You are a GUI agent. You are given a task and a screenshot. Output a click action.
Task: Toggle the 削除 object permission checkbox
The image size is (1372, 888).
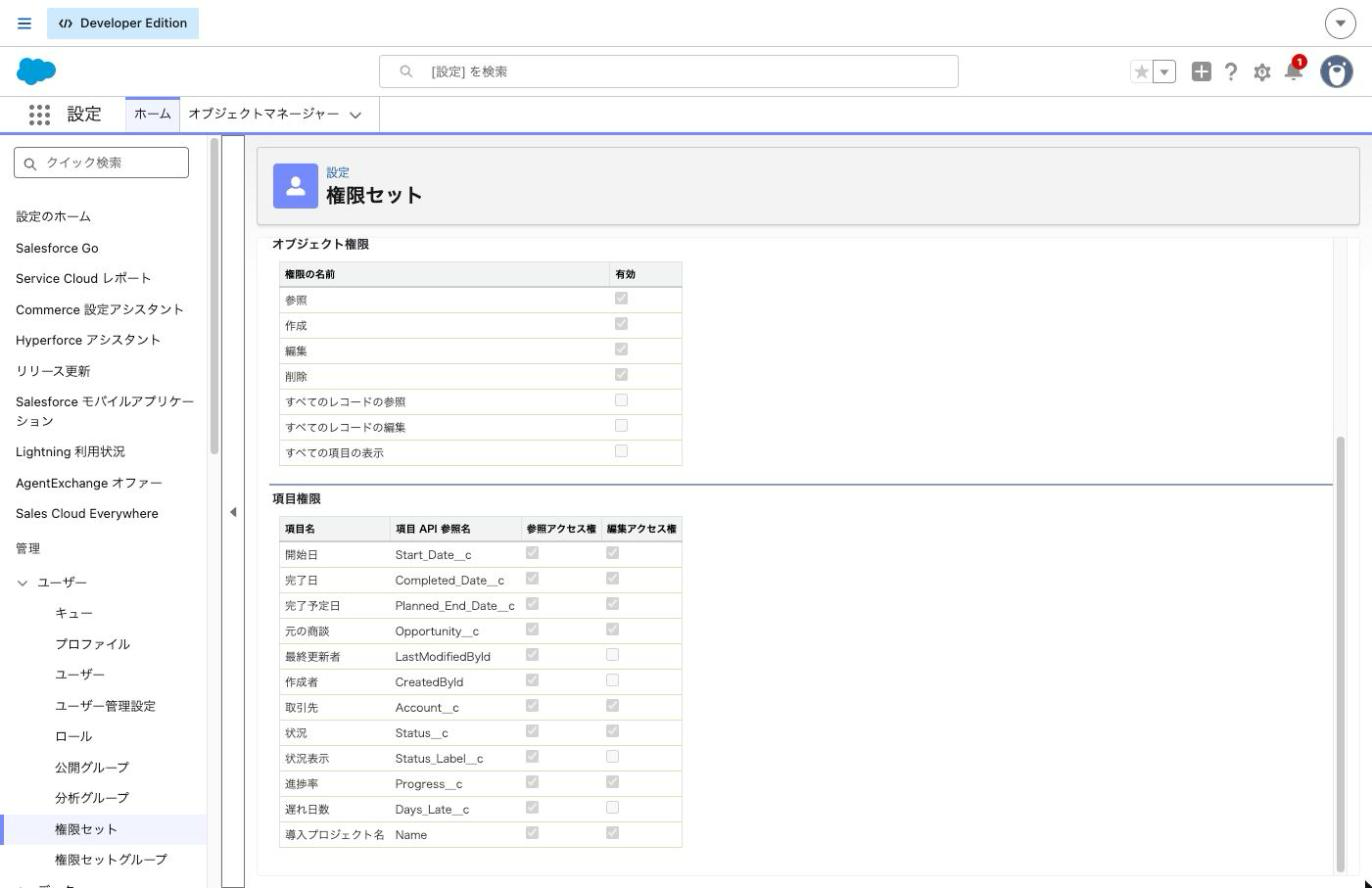tap(621, 375)
